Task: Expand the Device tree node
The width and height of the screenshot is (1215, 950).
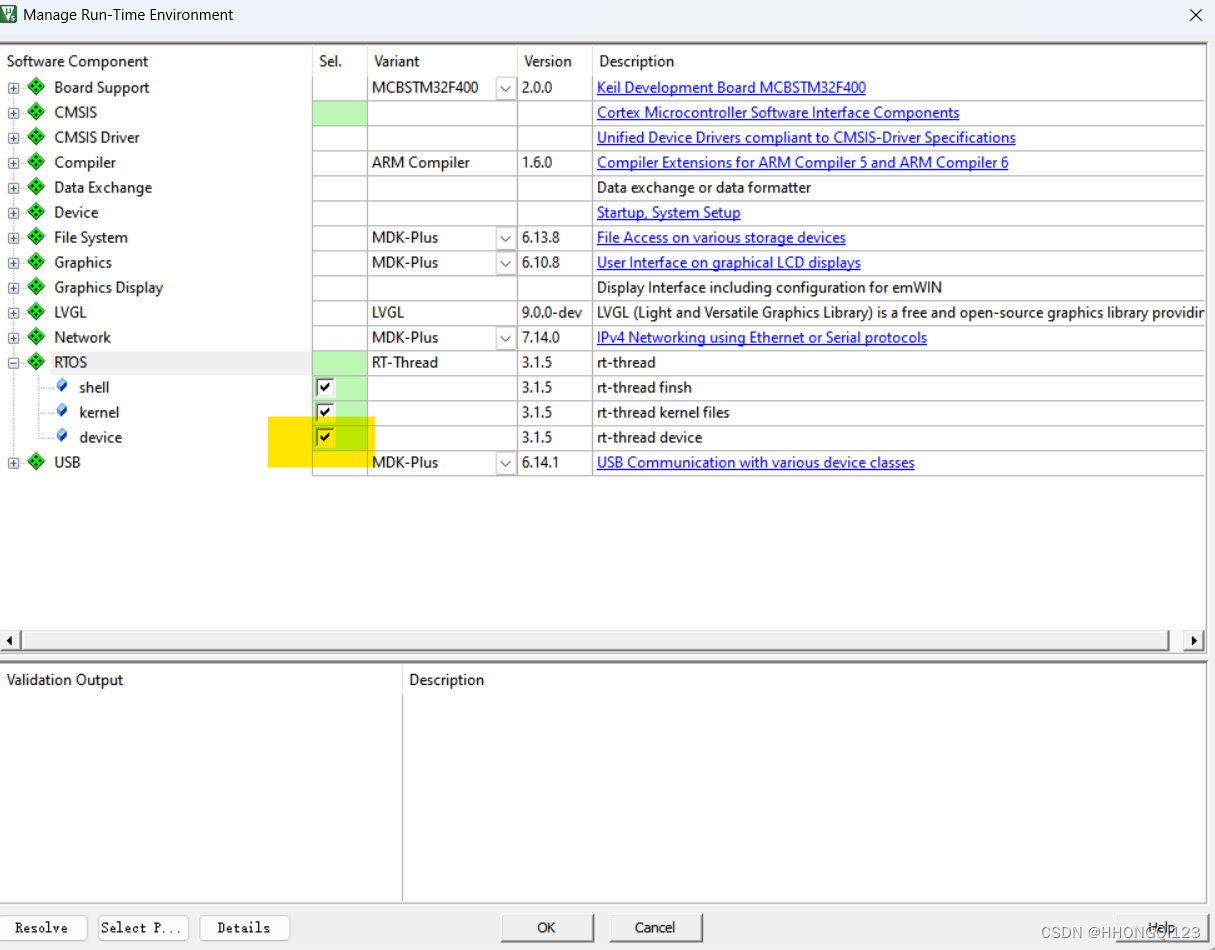Action: [x=13, y=213]
